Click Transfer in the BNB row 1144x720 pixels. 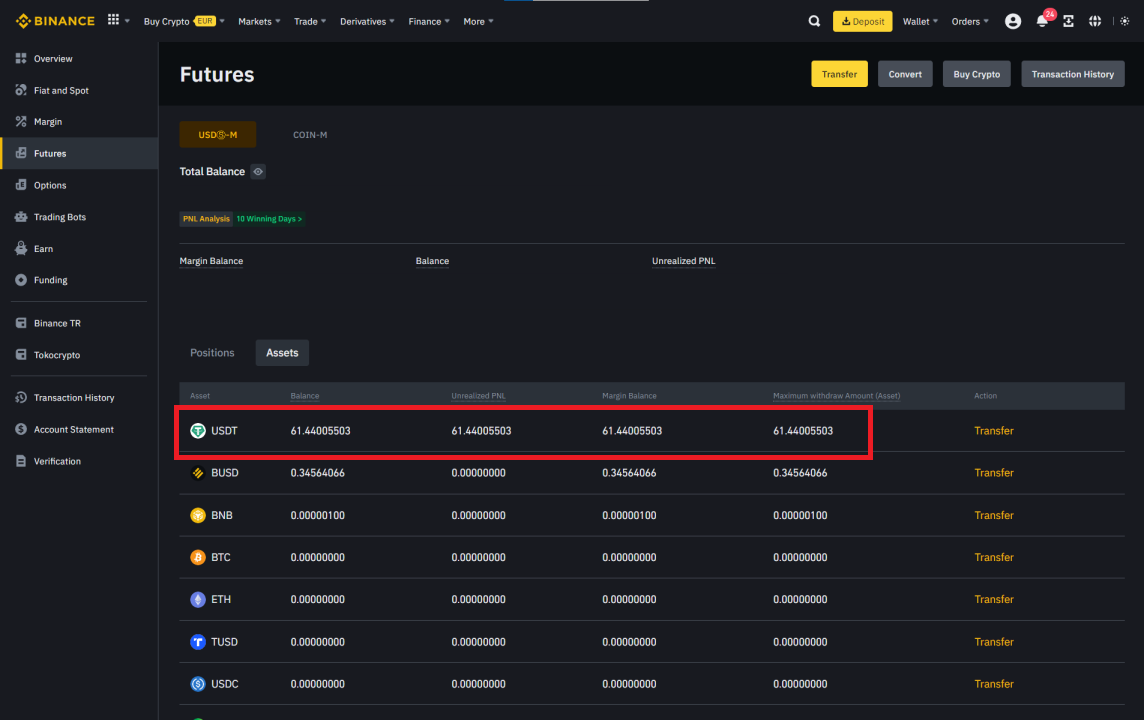(x=994, y=515)
